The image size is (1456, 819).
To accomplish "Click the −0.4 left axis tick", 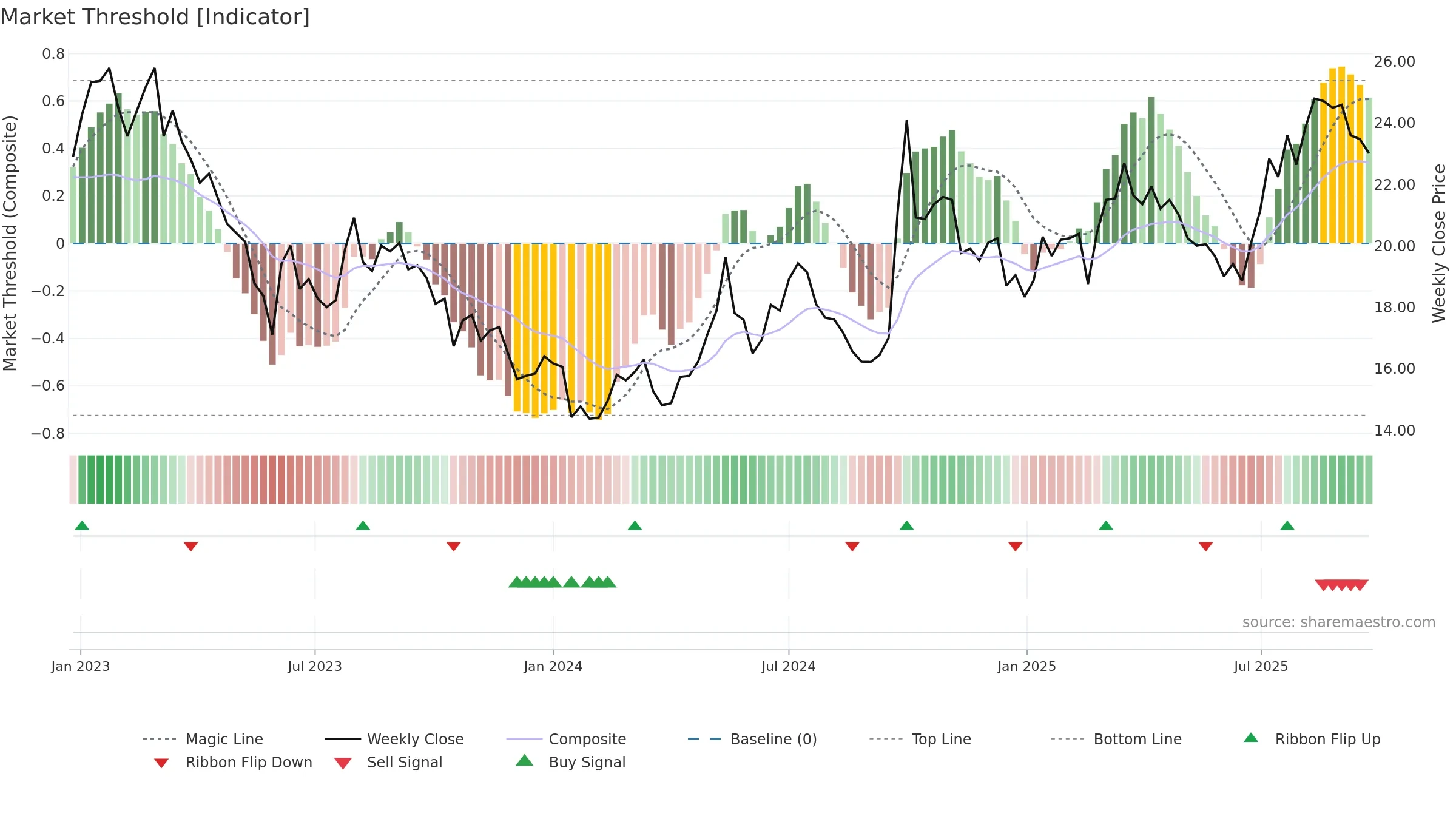I will 48,339.
